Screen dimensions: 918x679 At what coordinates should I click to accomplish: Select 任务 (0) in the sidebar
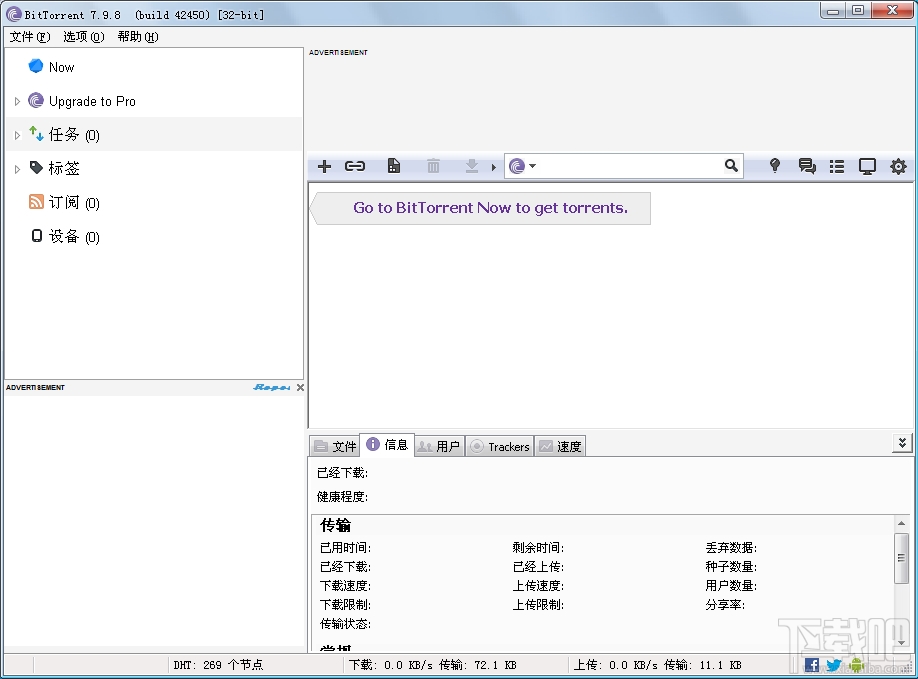pos(153,135)
